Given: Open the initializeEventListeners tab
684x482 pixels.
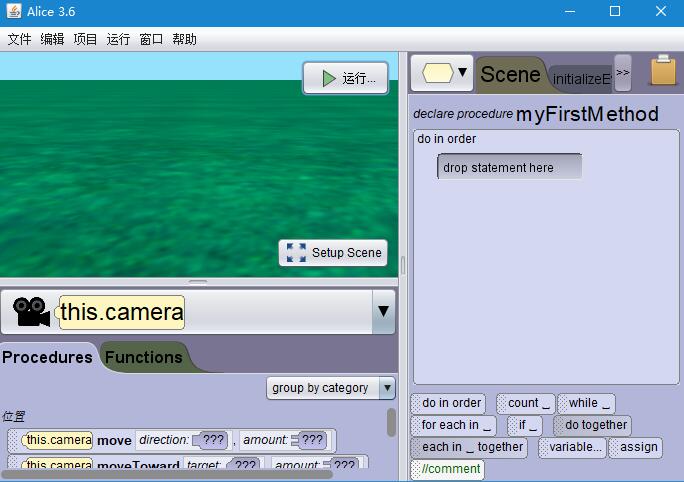Looking at the screenshot, I should coord(581,78).
